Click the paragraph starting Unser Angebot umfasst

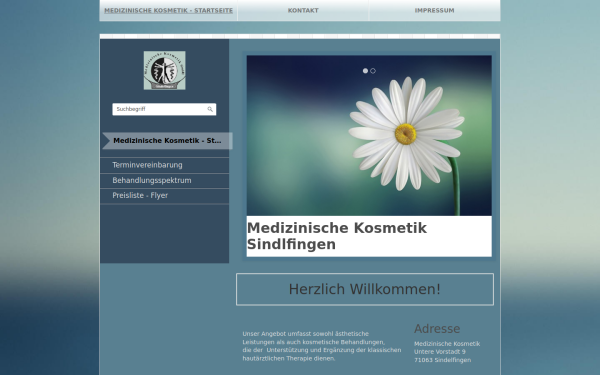[322, 346]
